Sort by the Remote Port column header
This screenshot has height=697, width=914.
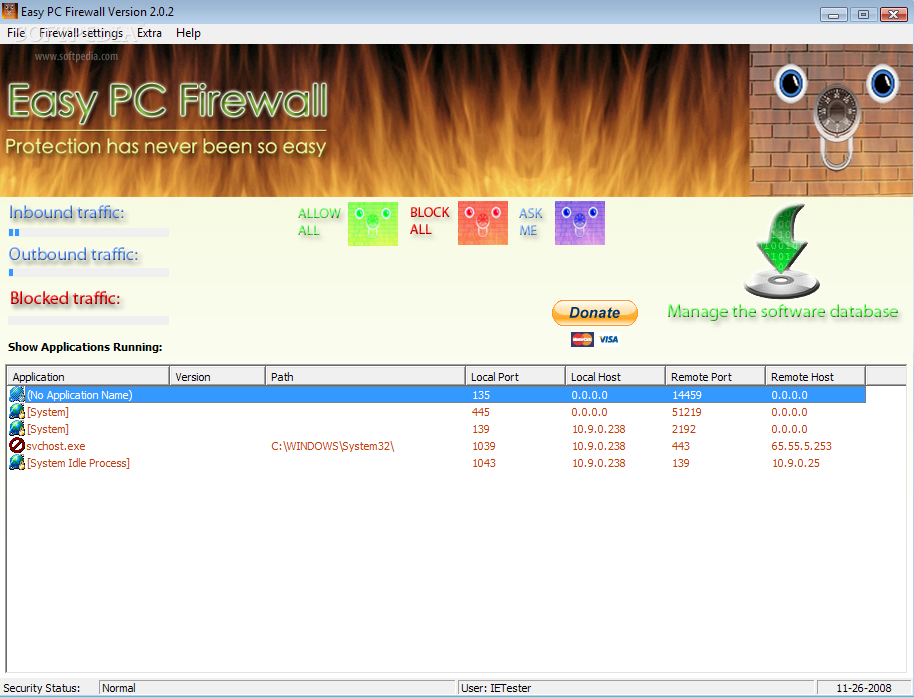716,377
